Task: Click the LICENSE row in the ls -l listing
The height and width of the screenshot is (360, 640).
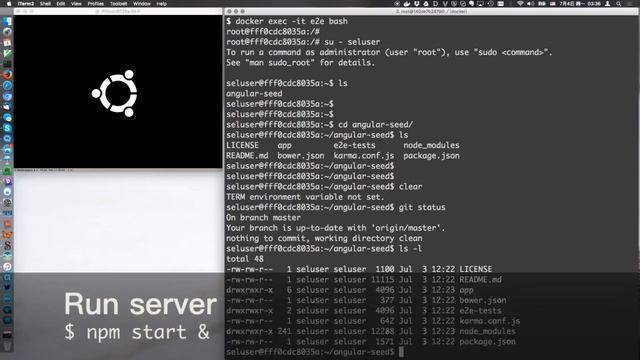Action: [x=359, y=269]
